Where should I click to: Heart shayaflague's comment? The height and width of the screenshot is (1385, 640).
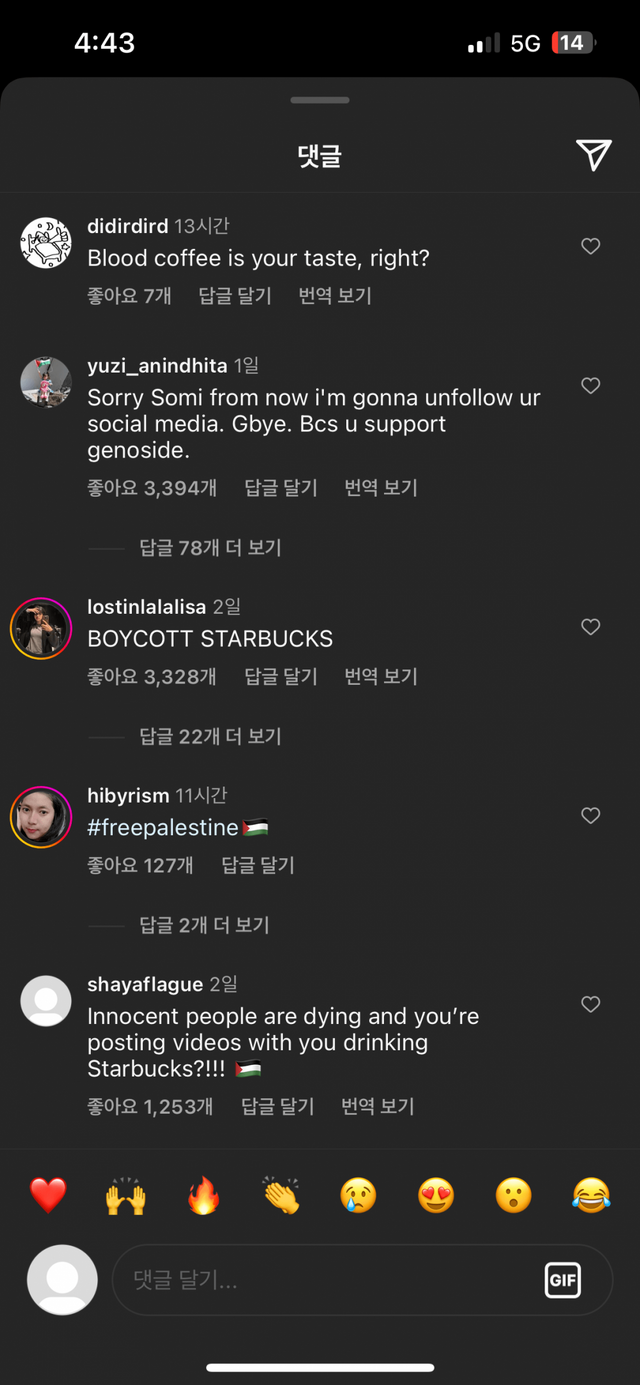coord(591,1005)
